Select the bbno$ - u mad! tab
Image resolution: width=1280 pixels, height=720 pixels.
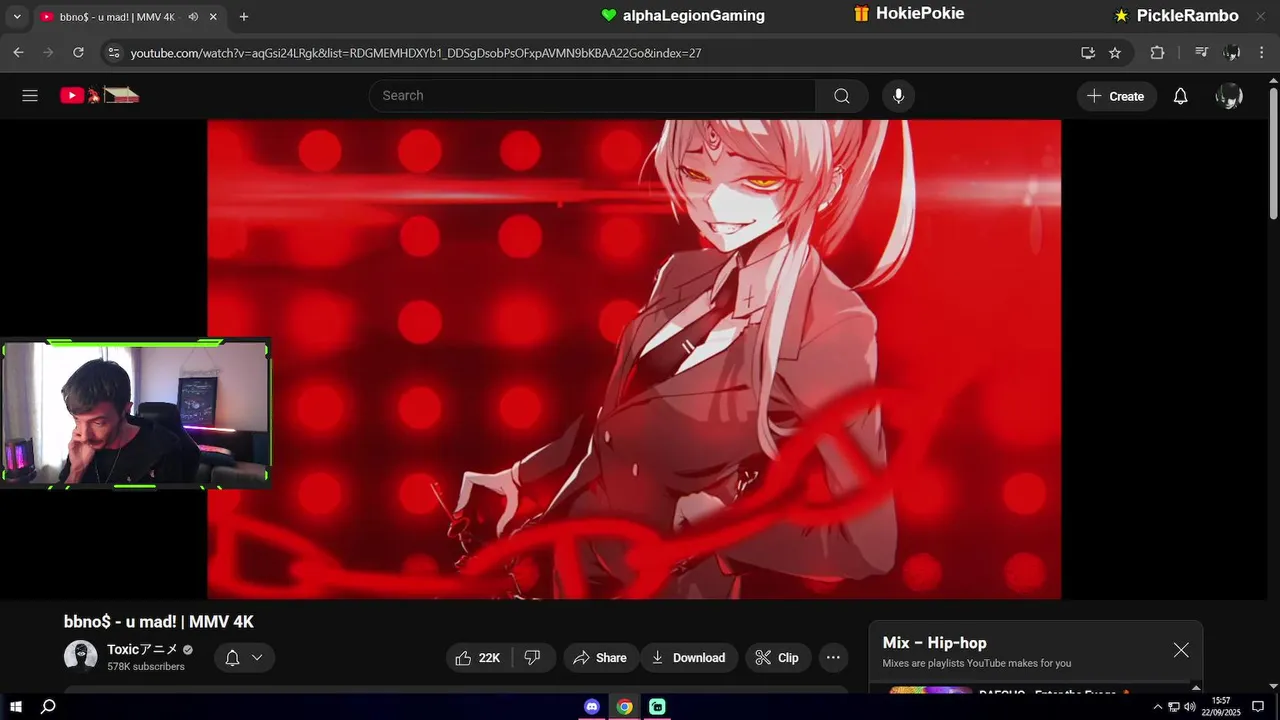coord(118,17)
